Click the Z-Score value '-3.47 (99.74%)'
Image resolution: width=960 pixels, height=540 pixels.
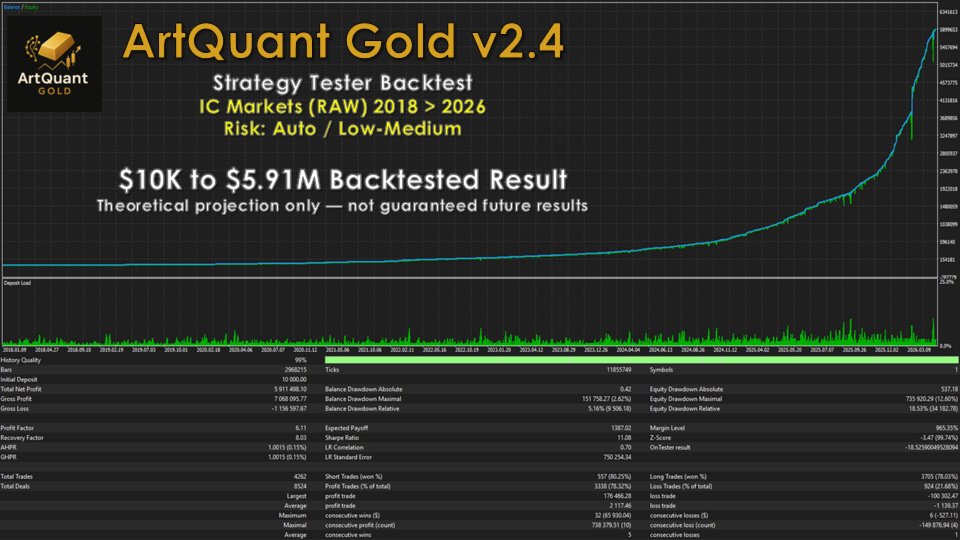[940, 438]
